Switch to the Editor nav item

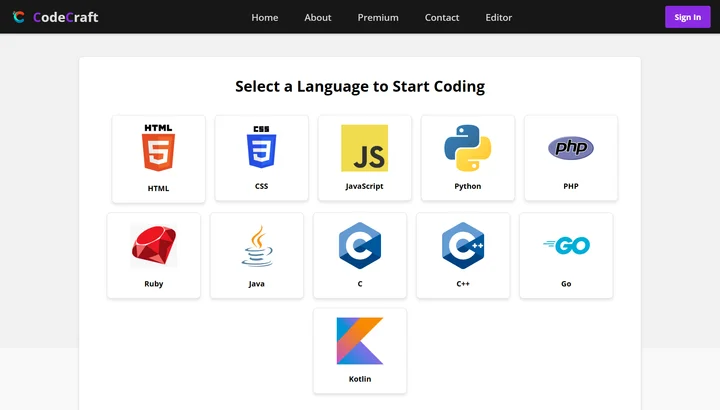tap(499, 17)
